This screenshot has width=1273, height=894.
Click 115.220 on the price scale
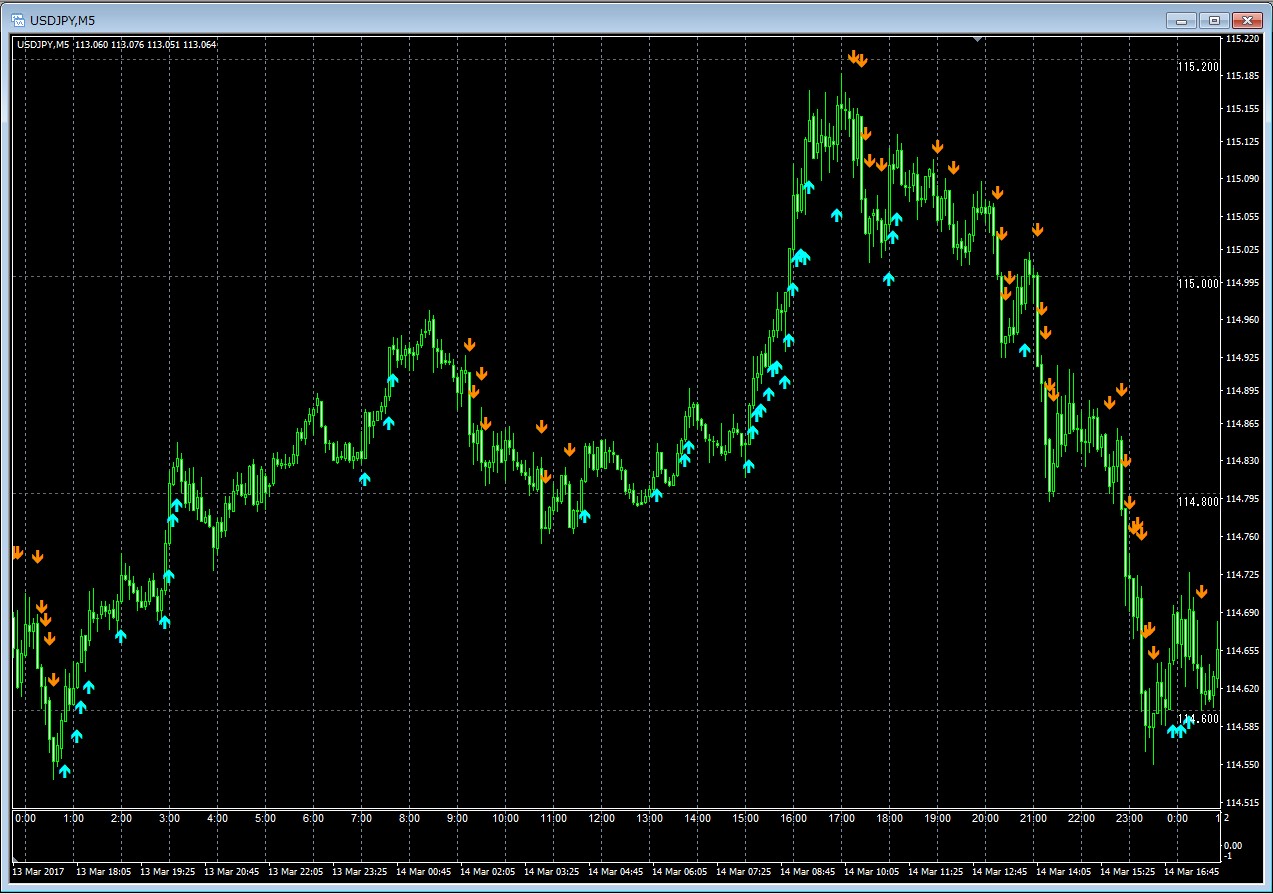point(1243,39)
